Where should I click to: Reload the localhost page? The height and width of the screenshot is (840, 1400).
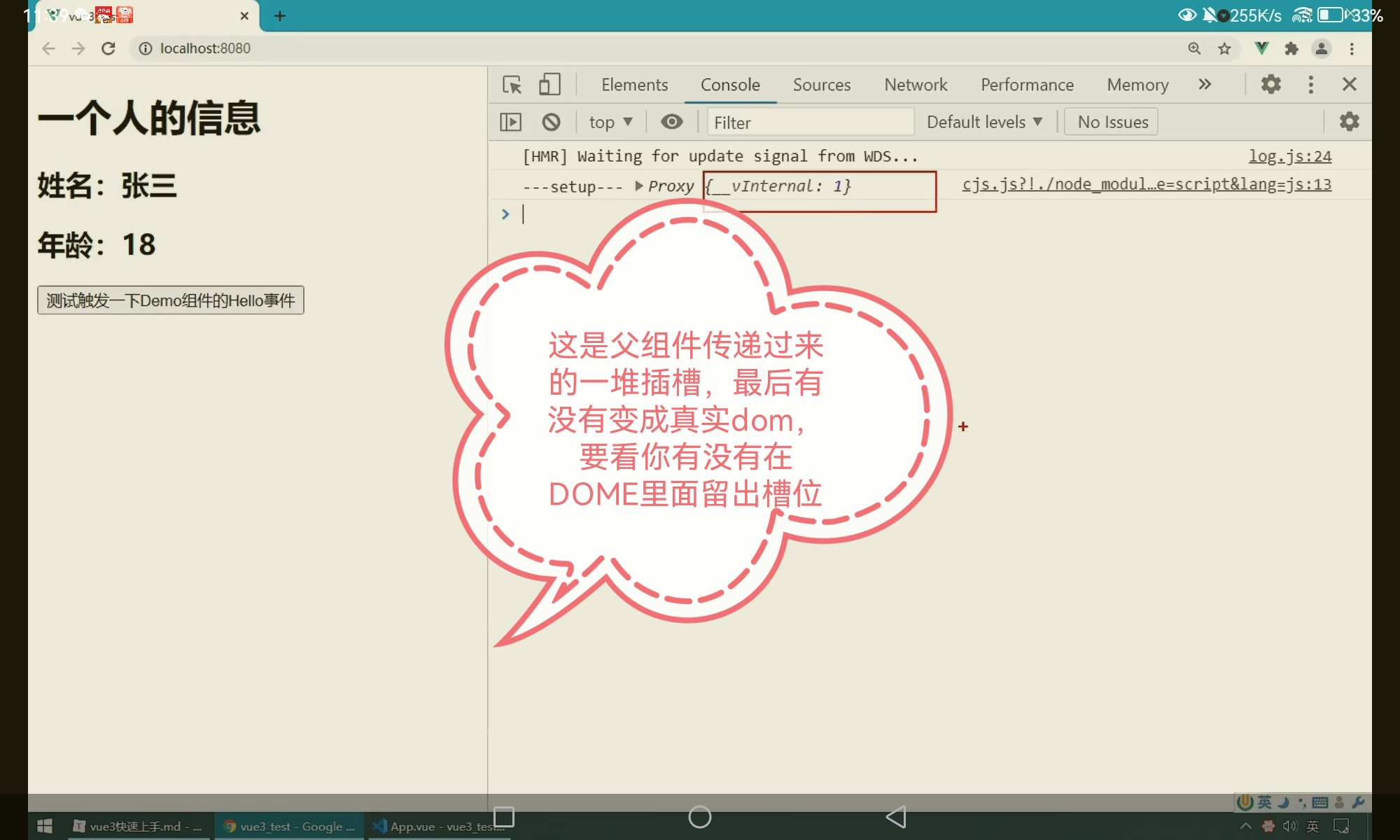coord(108,48)
